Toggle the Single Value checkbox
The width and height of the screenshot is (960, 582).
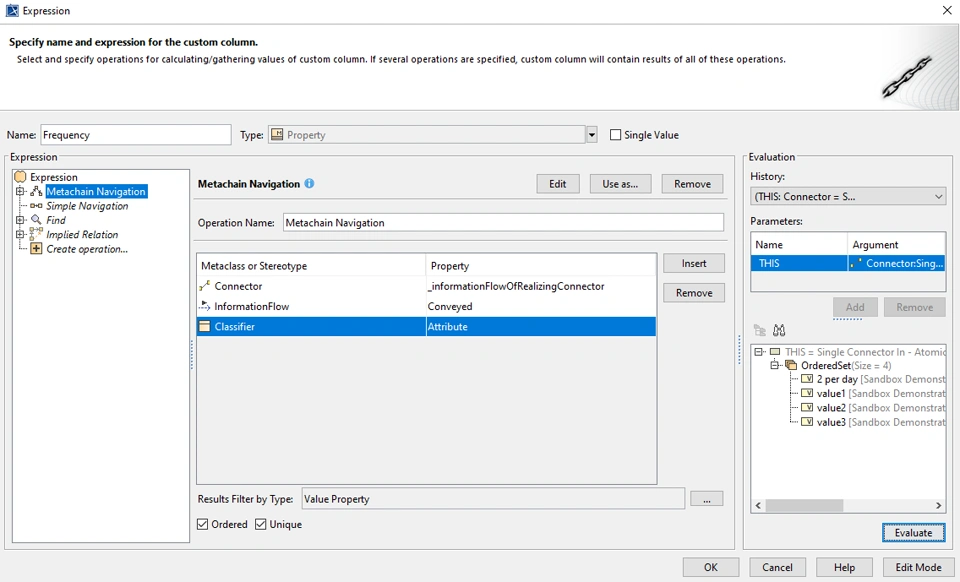(616, 135)
